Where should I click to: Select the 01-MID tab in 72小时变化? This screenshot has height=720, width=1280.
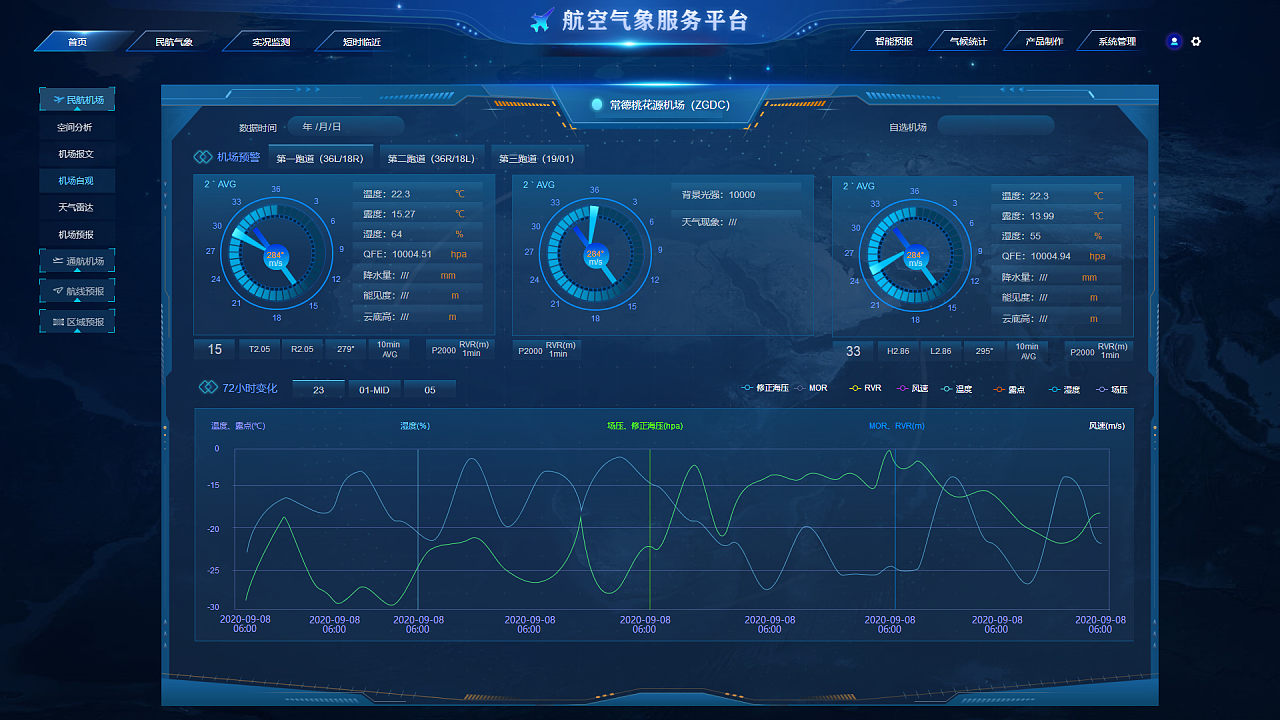pos(374,389)
